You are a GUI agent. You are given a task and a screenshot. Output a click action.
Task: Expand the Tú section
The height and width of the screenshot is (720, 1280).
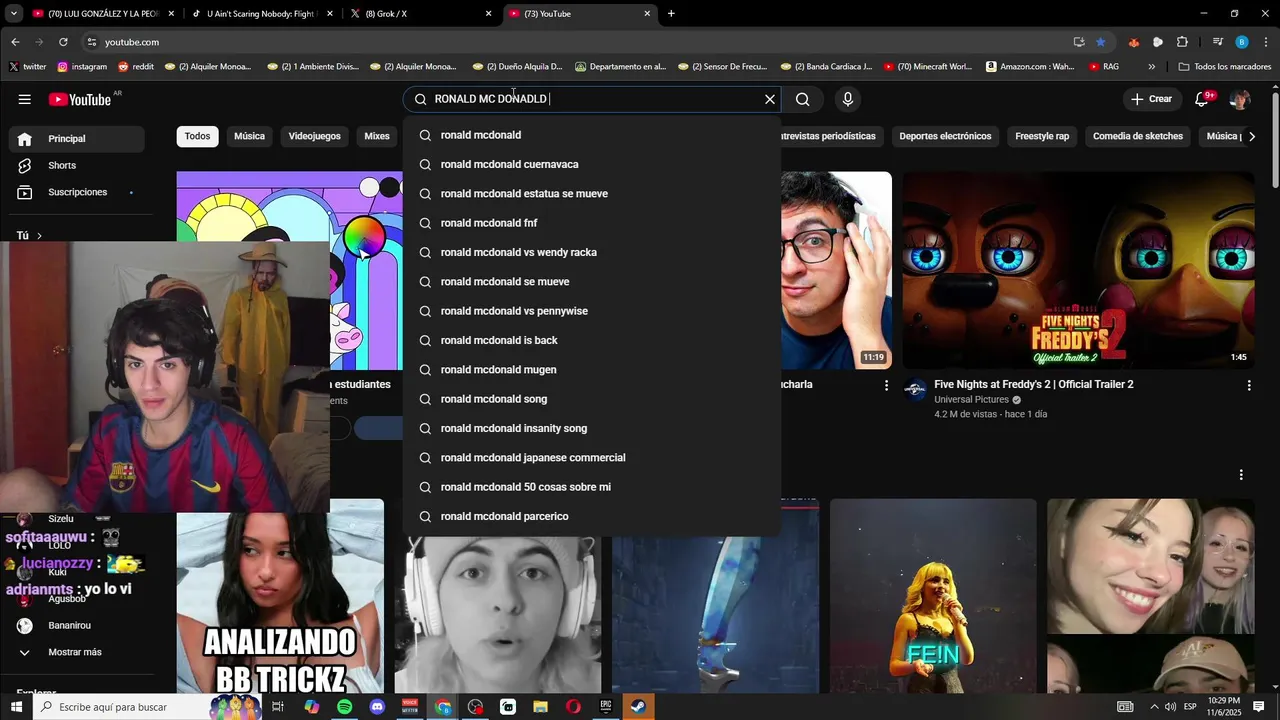[x=30, y=236]
